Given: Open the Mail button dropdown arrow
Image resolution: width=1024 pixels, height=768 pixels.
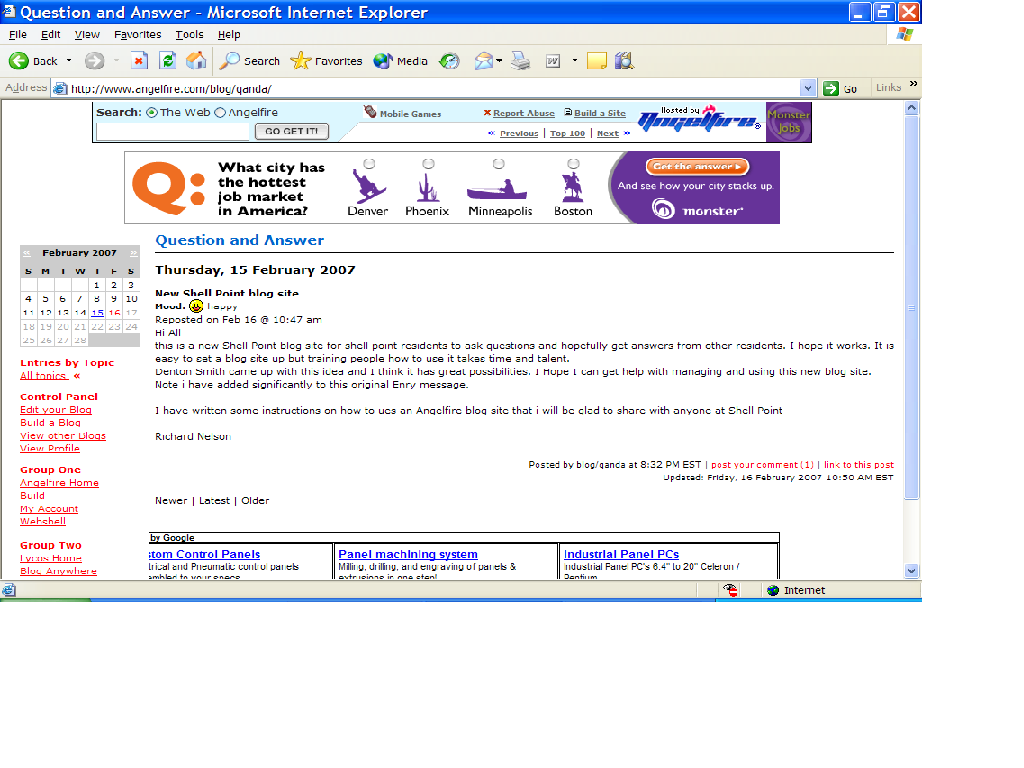Looking at the screenshot, I should click(499, 61).
